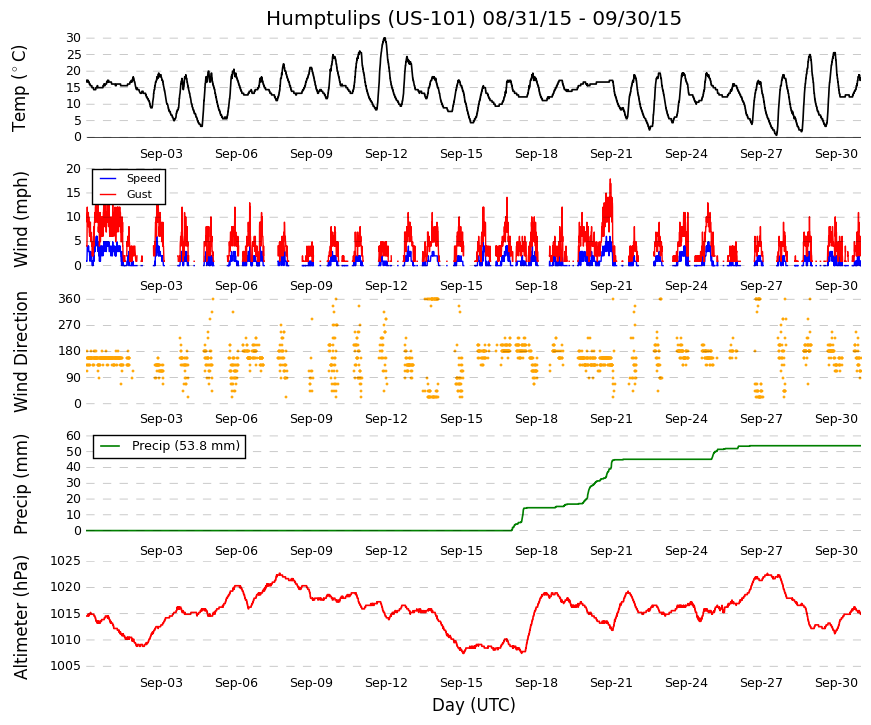The width and height of the screenshot is (871, 725).
Task: Click the Sep-18 tick under precipitation chart
Action: (x=536, y=551)
